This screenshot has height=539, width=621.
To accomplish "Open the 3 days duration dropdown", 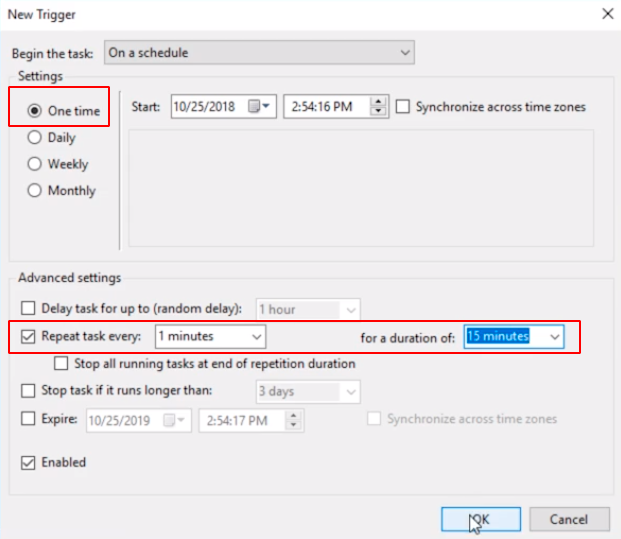I will click(x=308, y=391).
